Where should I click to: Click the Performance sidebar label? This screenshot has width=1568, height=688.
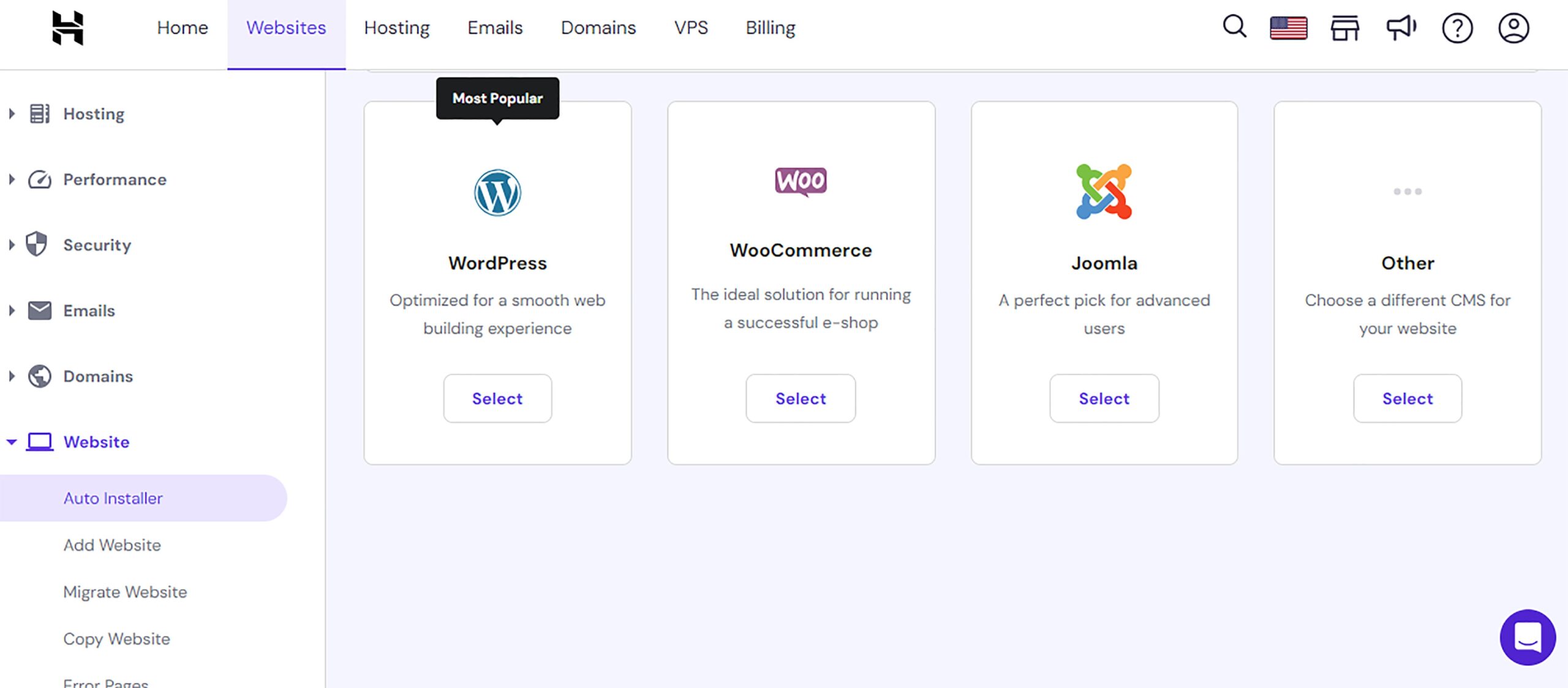pos(115,179)
